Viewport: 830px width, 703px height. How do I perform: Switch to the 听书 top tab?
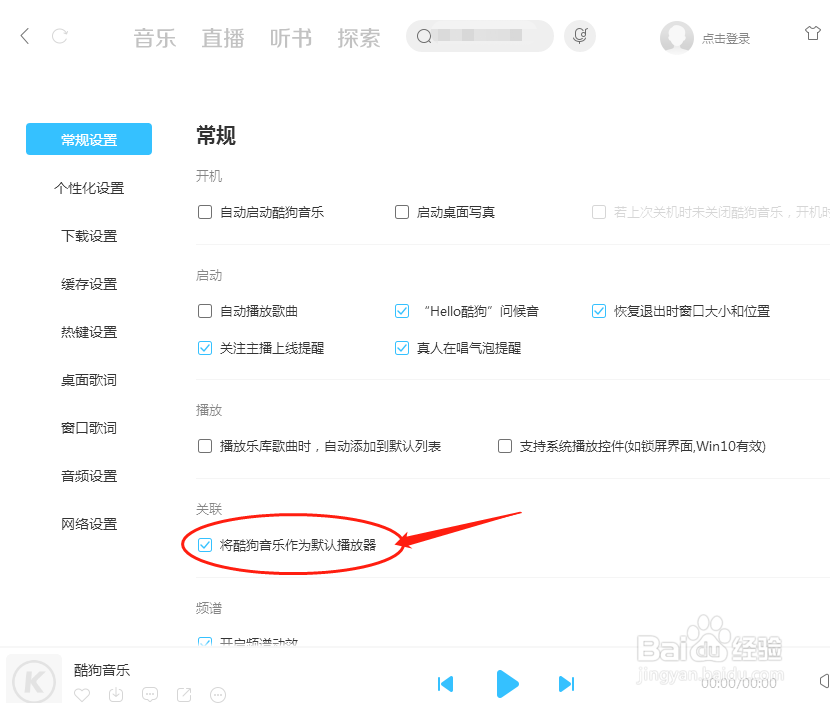coord(291,38)
